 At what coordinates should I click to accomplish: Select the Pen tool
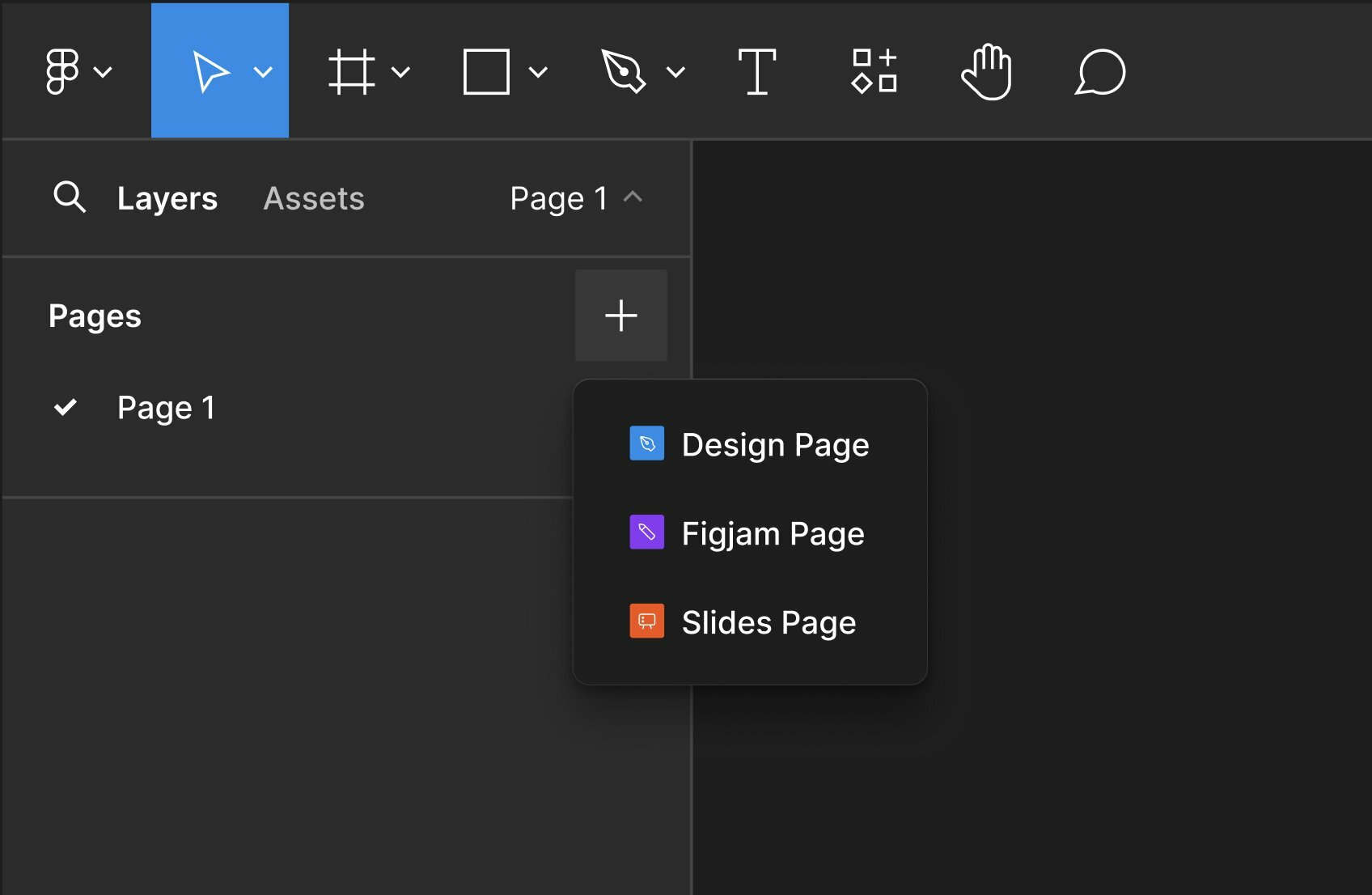click(623, 71)
